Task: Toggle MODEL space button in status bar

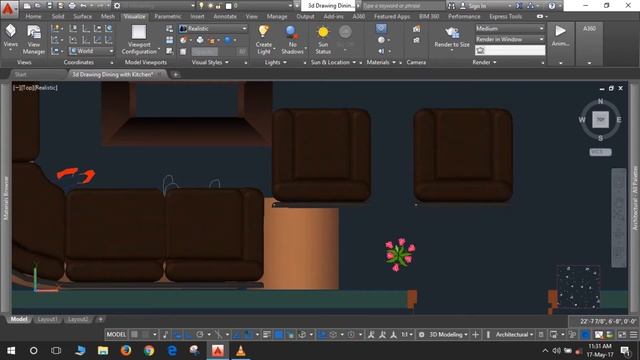Action: coord(116,335)
